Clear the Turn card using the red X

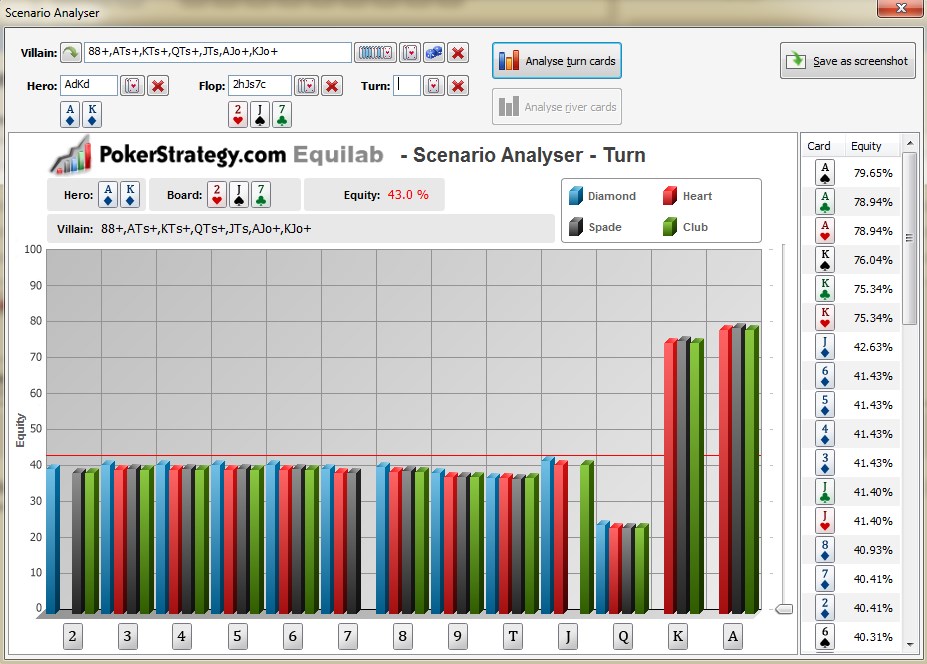click(457, 85)
